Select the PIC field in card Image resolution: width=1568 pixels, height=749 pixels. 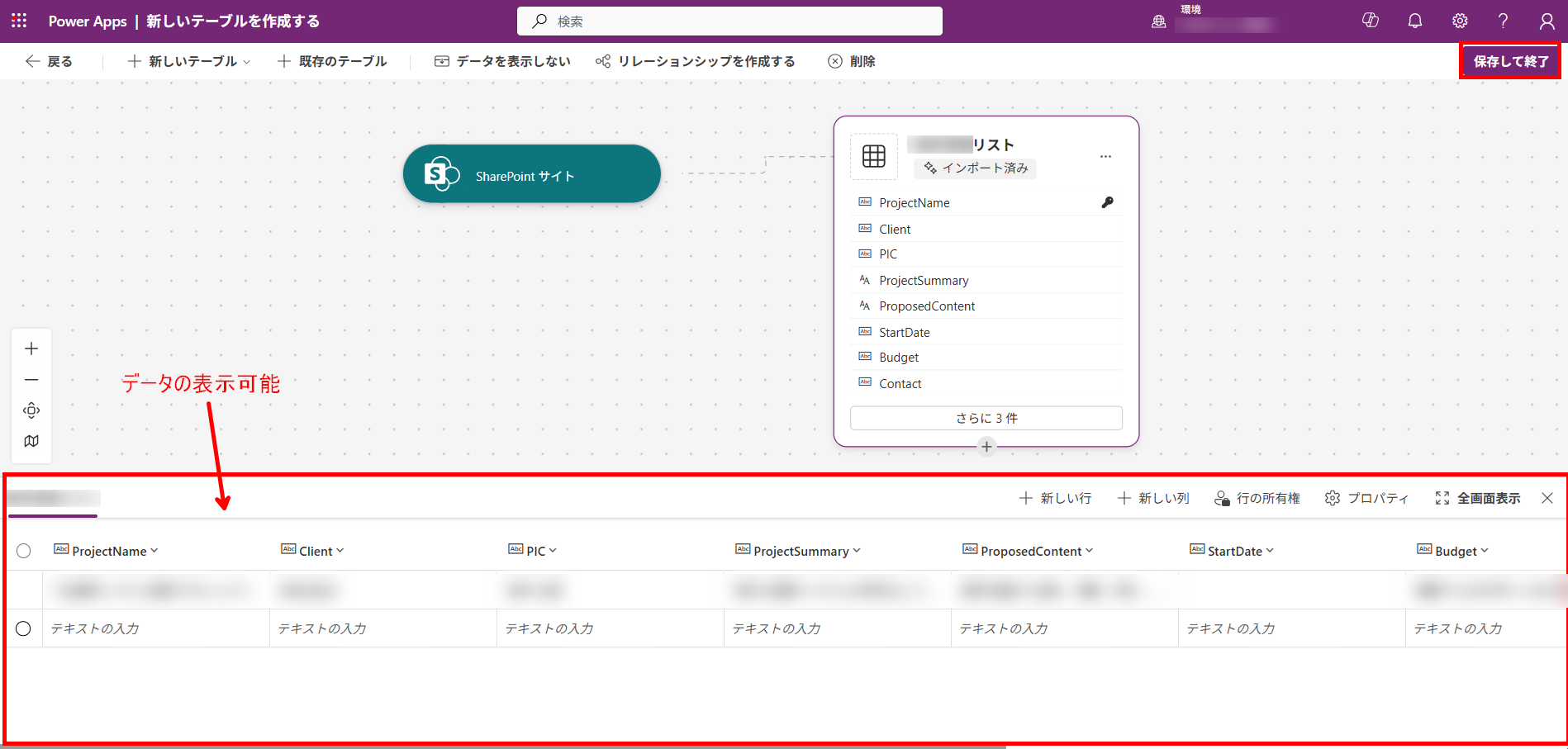click(986, 254)
